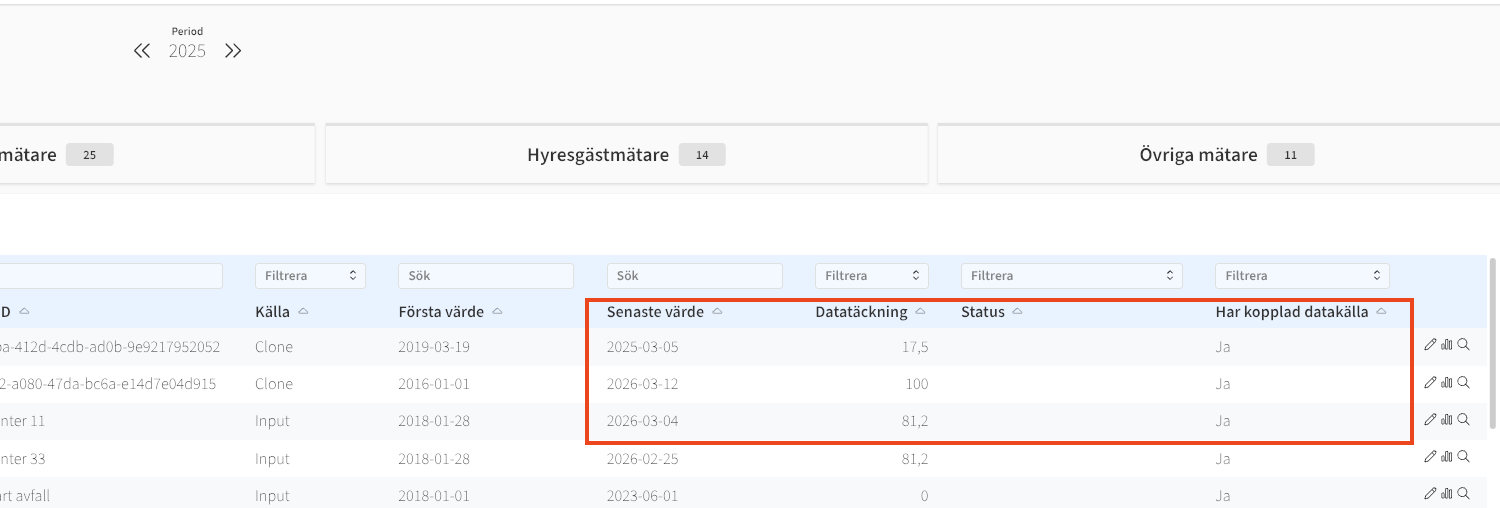Screen dimensions: 1500x508
Task: Click the Har kopplad datakälla header label
Action: coord(1292,312)
